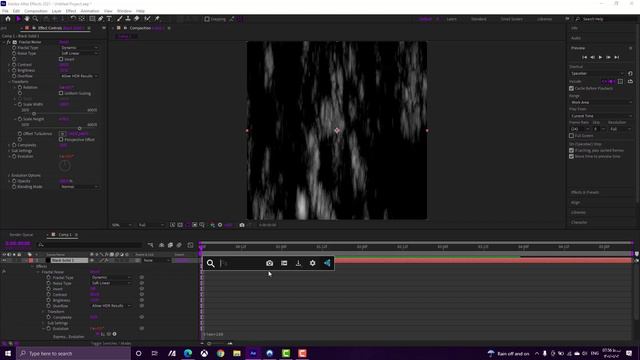Play the preview in the Preview panel

pyautogui.click(x=600, y=58)
